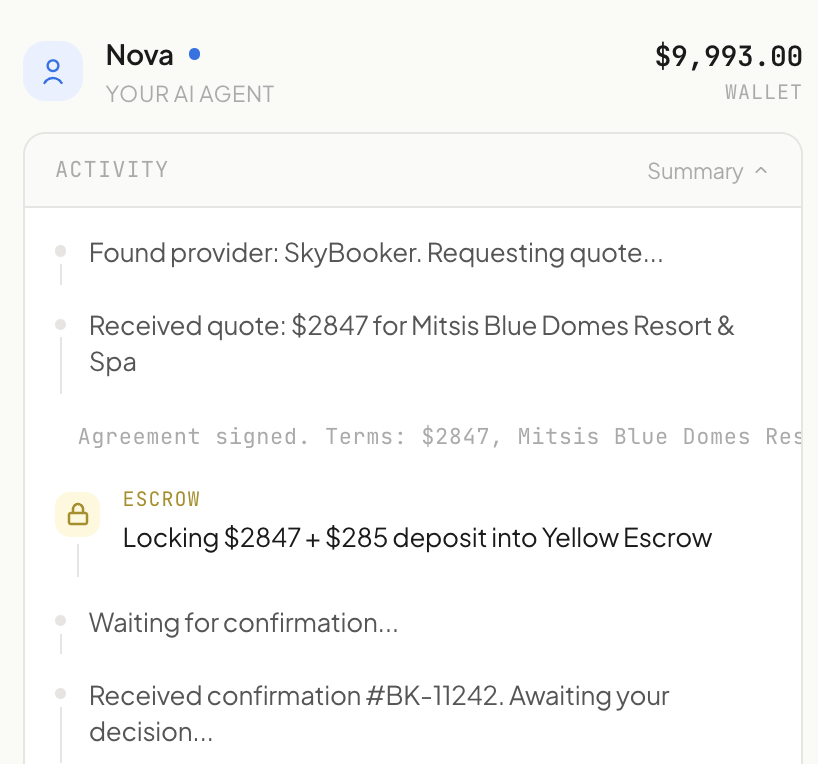Image resolution: width=818 pixels, height=764 pixels.
Task: Click the ESCROW heading label
Action: (x=162, y=499)
